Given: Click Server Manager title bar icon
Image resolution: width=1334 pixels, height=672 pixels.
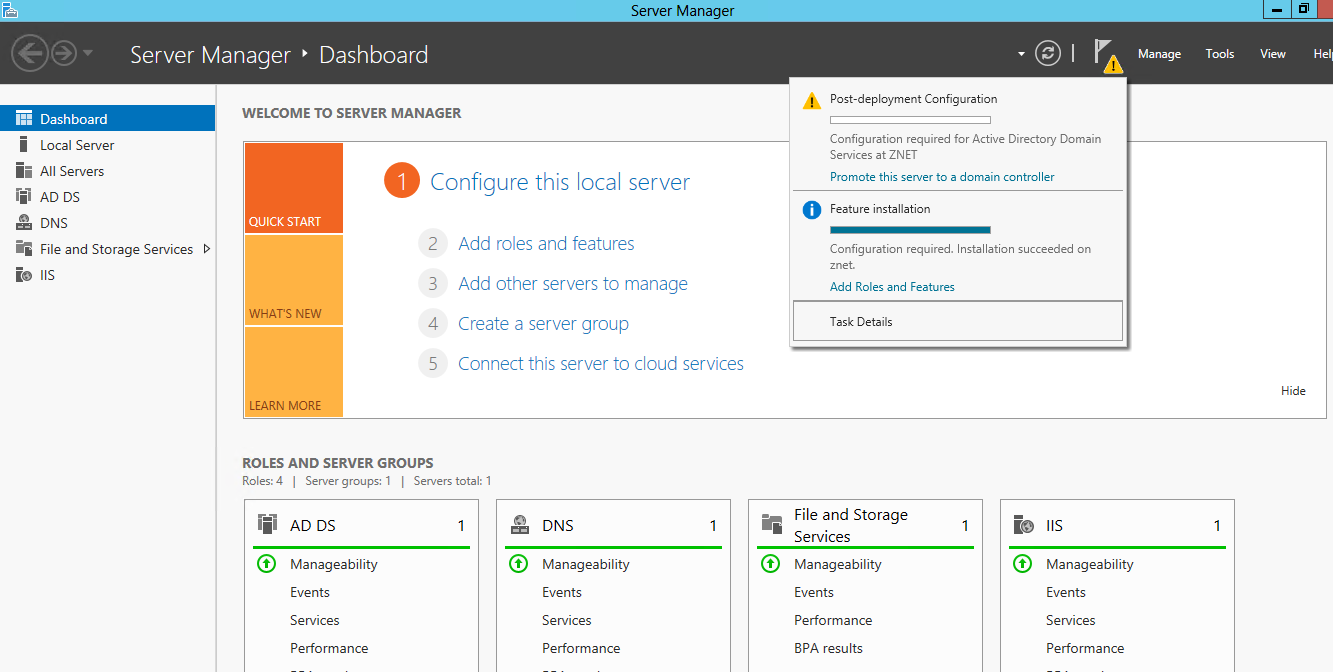Looking at the screenshot, I should click(x=10, y=10).
